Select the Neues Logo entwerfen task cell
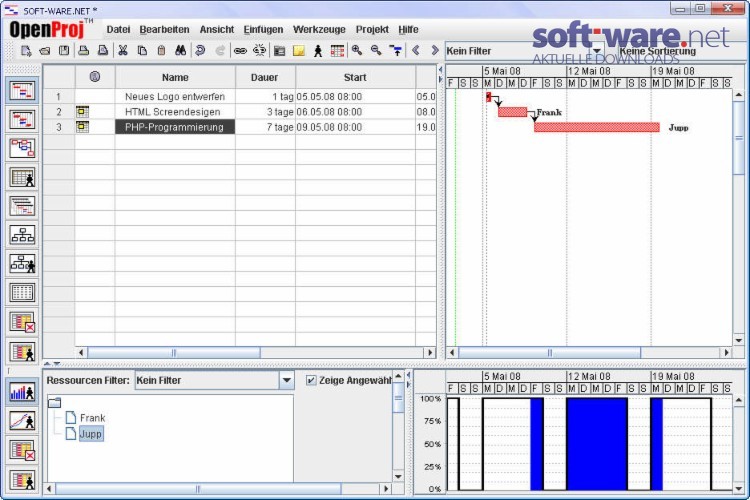Image resolution: width=750 pixels, height=500 pixels. pos(175,97)
